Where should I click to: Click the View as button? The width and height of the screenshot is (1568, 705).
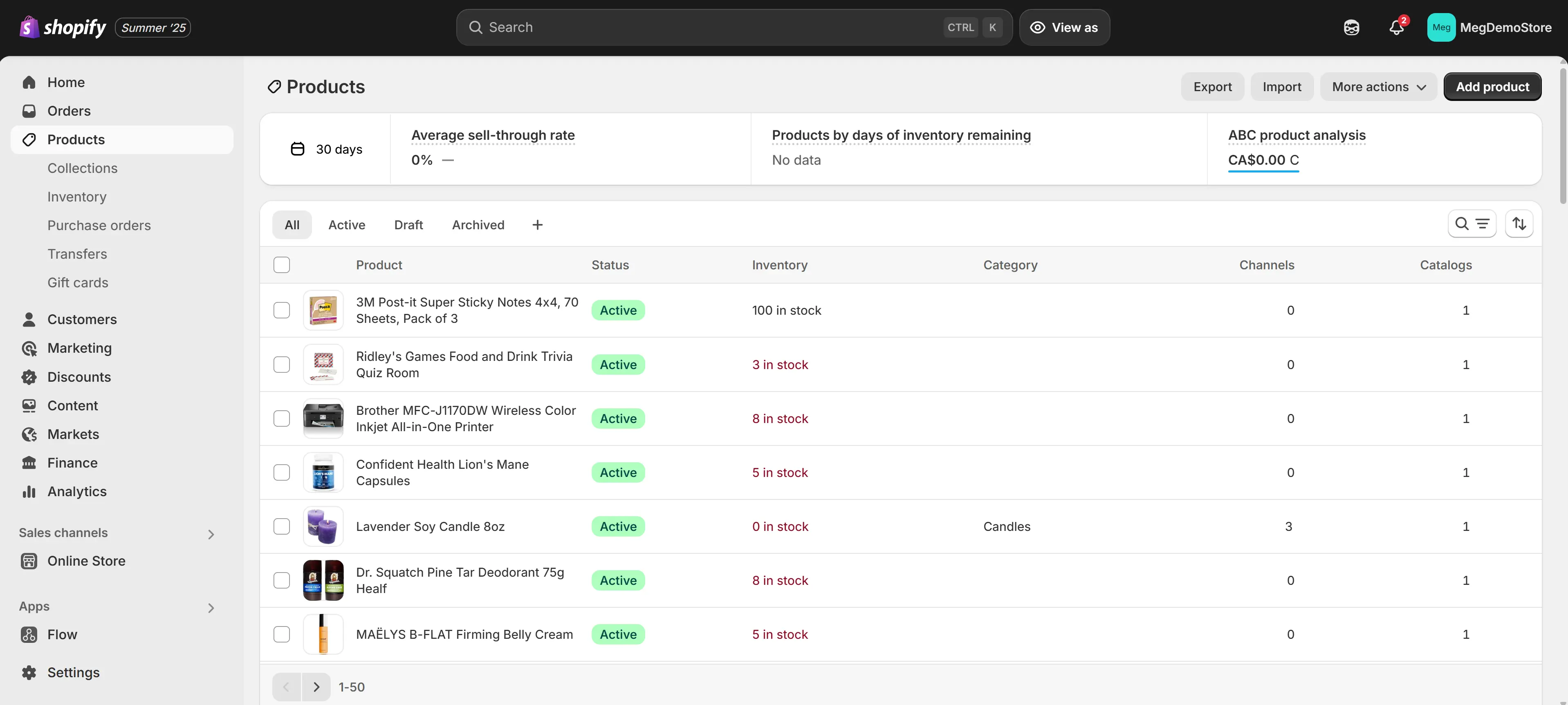tap(1064, 27)
